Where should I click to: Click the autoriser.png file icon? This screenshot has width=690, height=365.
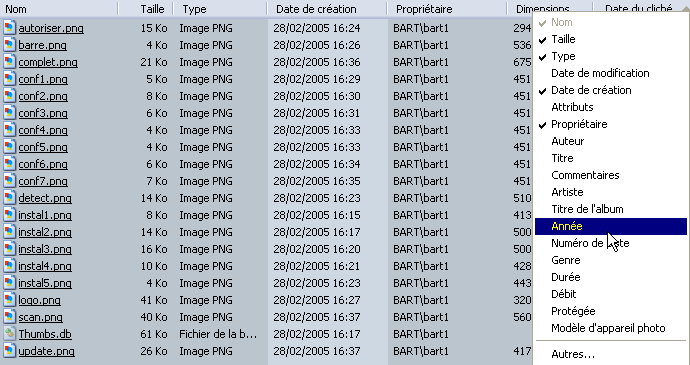pyautogui.click(x=9, y=28)
